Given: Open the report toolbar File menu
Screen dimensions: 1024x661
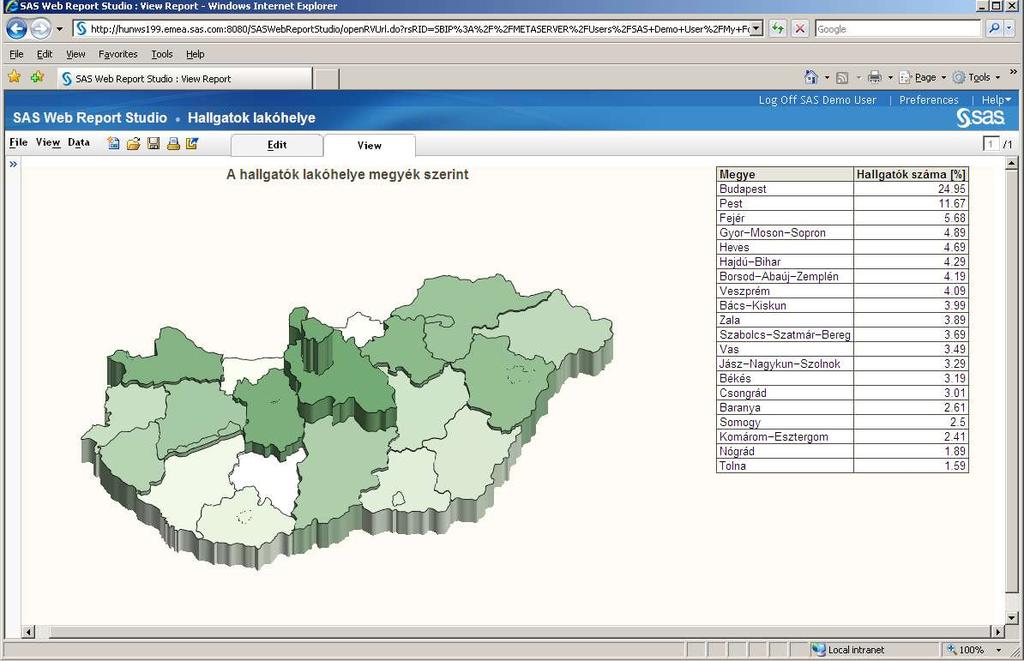Looking at the screenshot, I should [x=18, y=142].
